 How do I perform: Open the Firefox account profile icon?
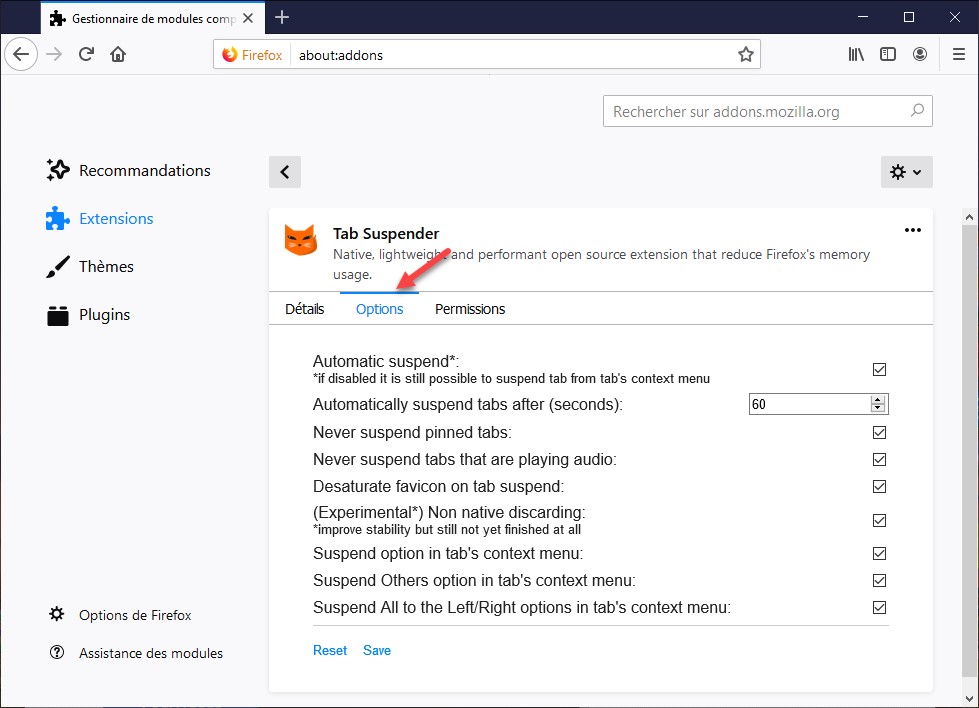click(920, 54)
